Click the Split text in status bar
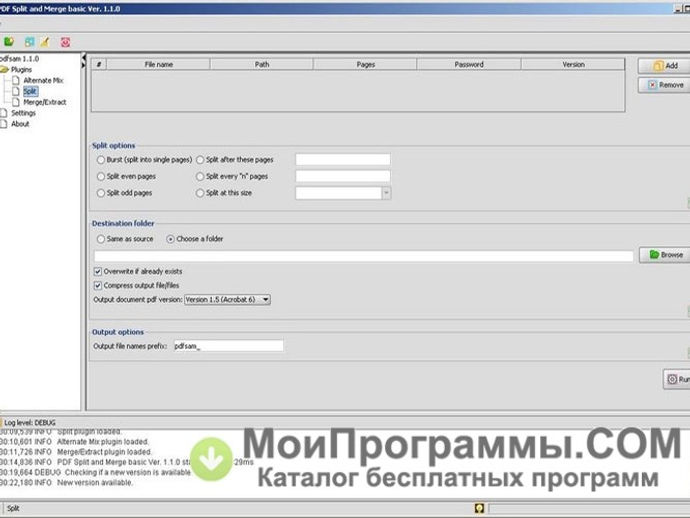Viewport: 690px width, 518px height. [x=13, y=508]
